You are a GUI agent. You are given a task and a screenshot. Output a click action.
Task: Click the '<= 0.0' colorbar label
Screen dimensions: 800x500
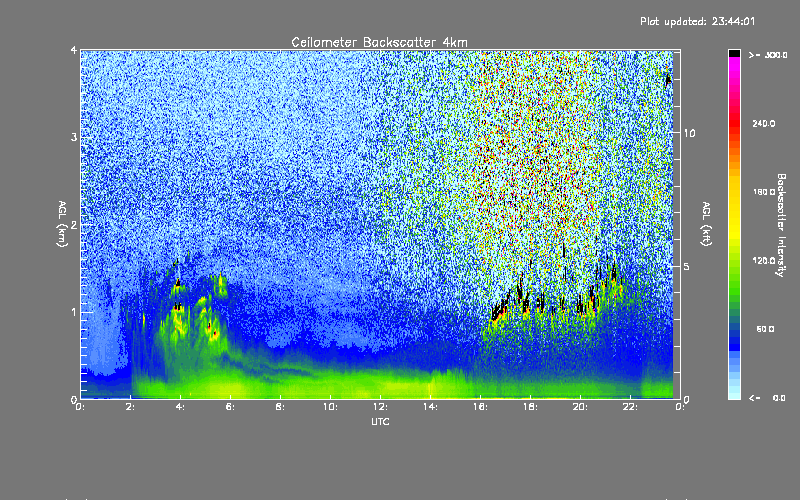click(x=767, y=398)
